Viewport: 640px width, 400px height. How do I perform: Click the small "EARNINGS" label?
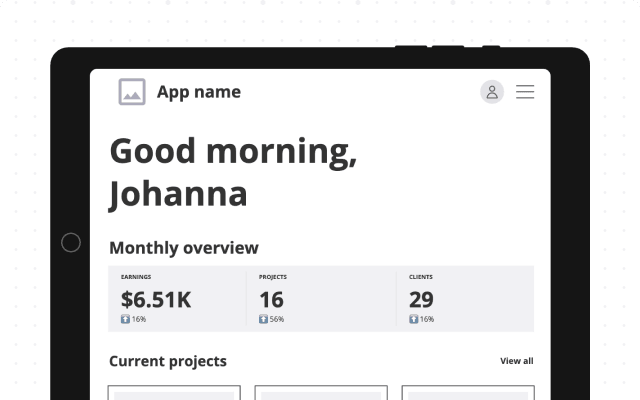(x=136, y=276)
